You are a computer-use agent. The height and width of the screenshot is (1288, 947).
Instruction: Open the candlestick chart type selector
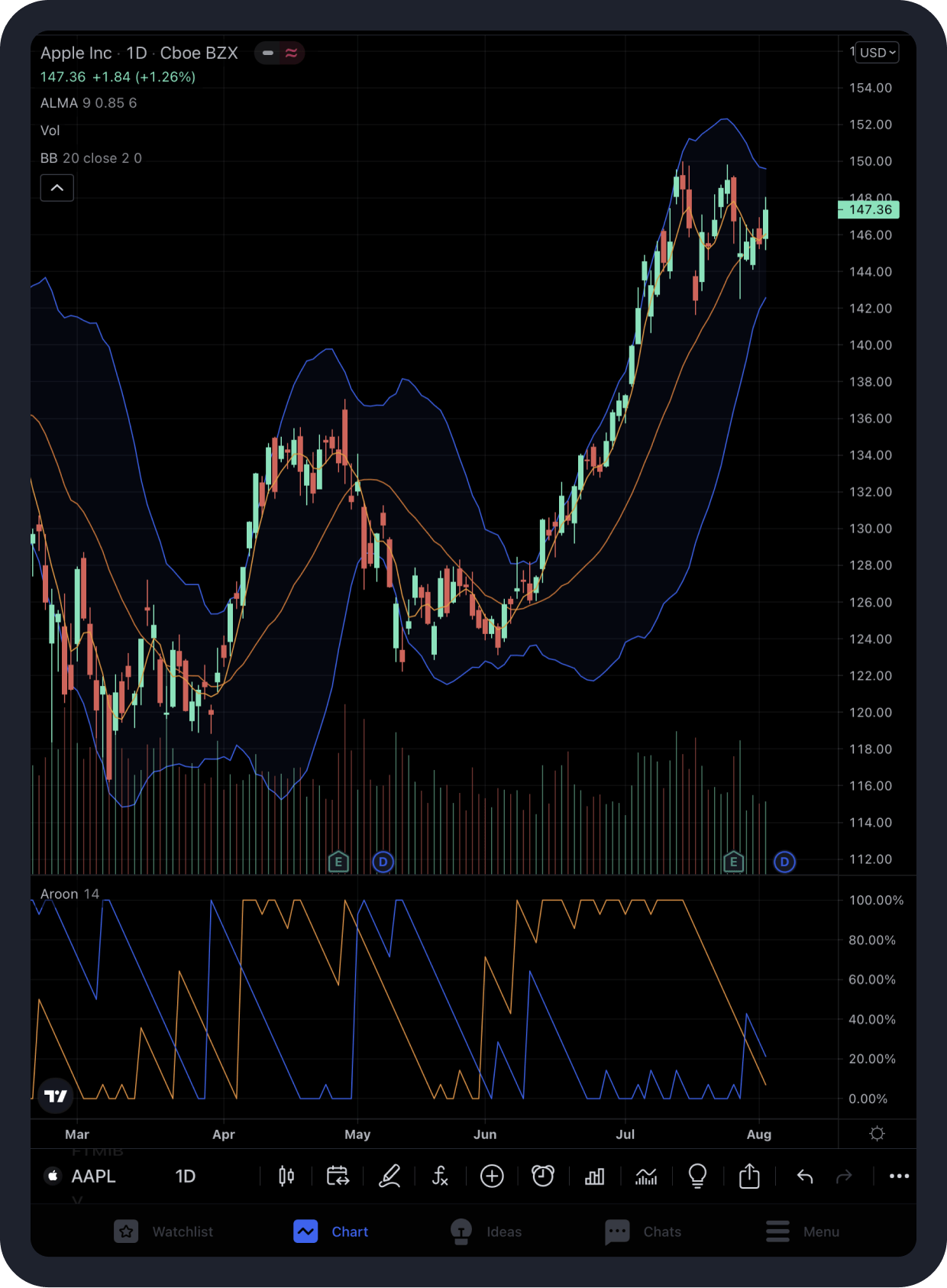[x=286, y=1176]
